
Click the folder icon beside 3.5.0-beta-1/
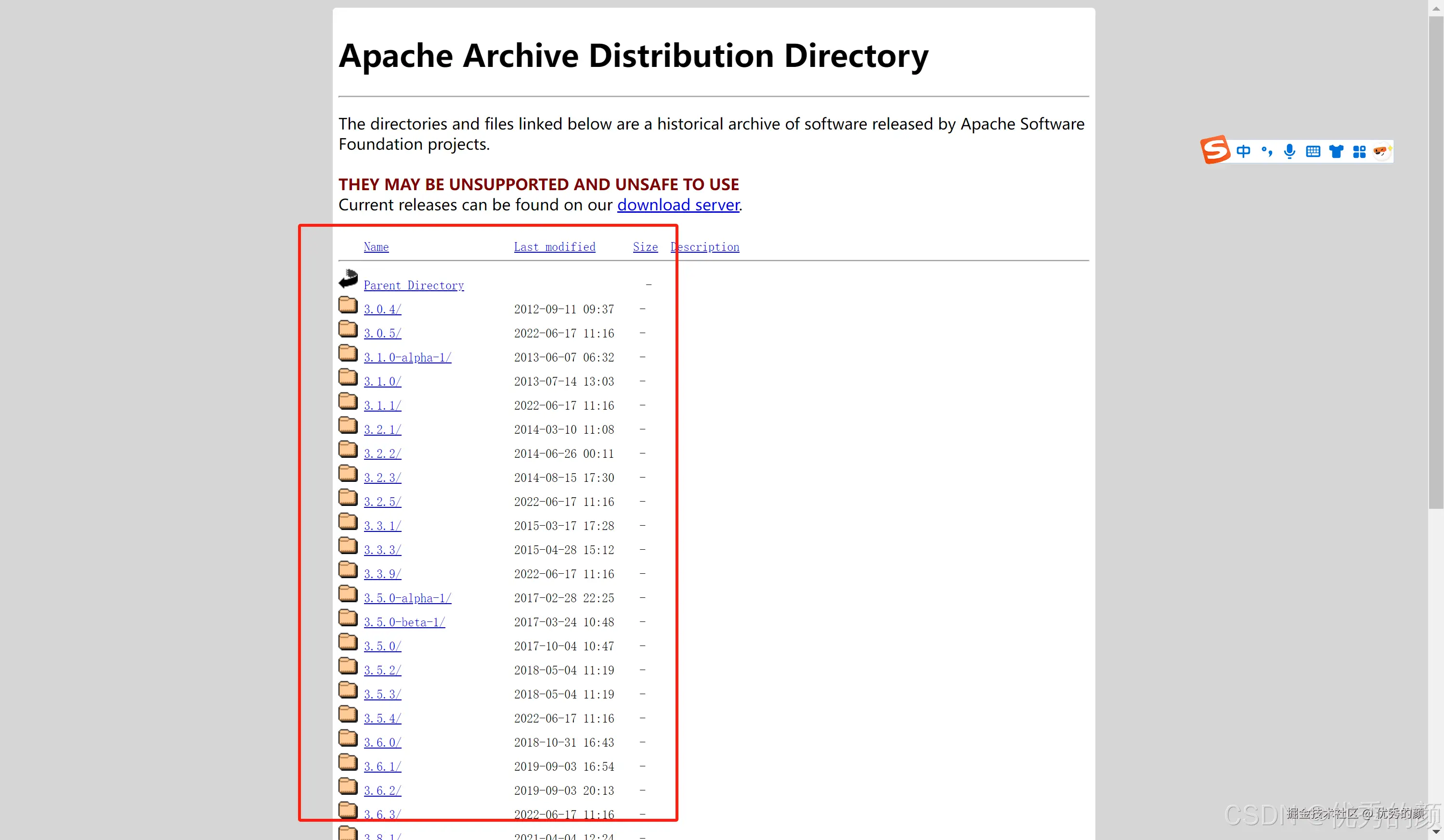click(348, 618)
